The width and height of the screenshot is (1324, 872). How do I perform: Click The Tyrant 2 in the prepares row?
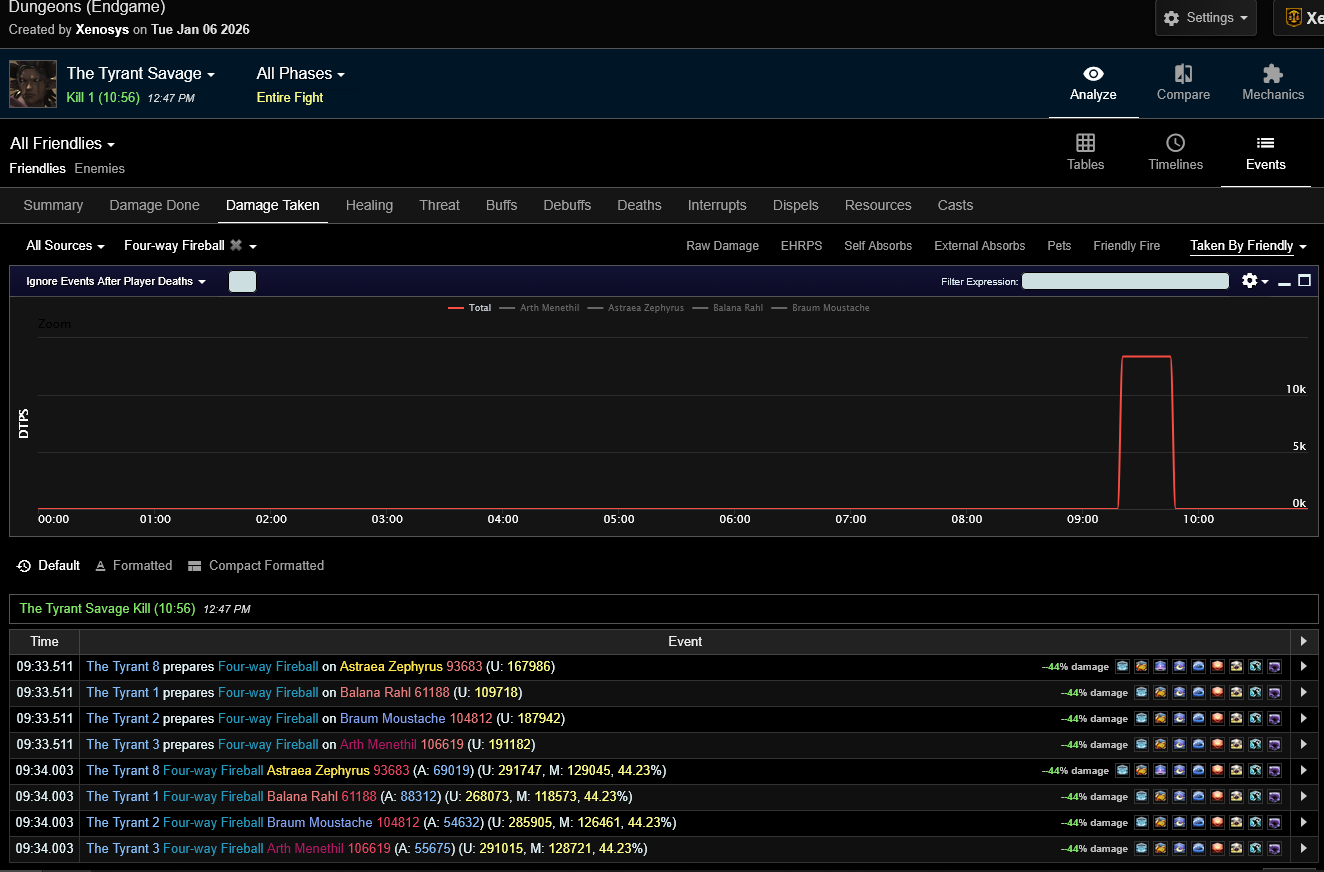click(123, 719)
